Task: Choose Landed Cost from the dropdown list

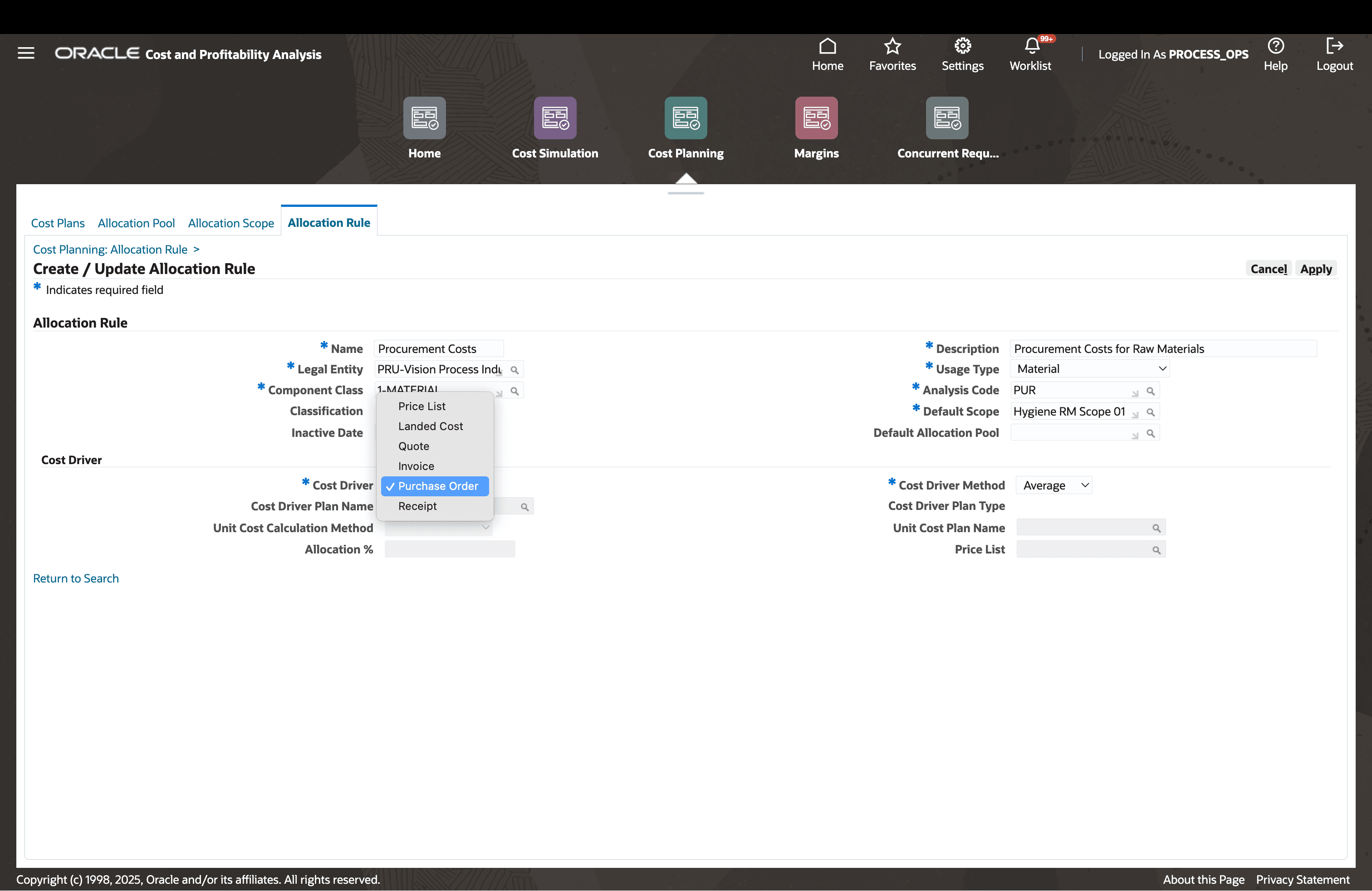Action: (430, 426)
